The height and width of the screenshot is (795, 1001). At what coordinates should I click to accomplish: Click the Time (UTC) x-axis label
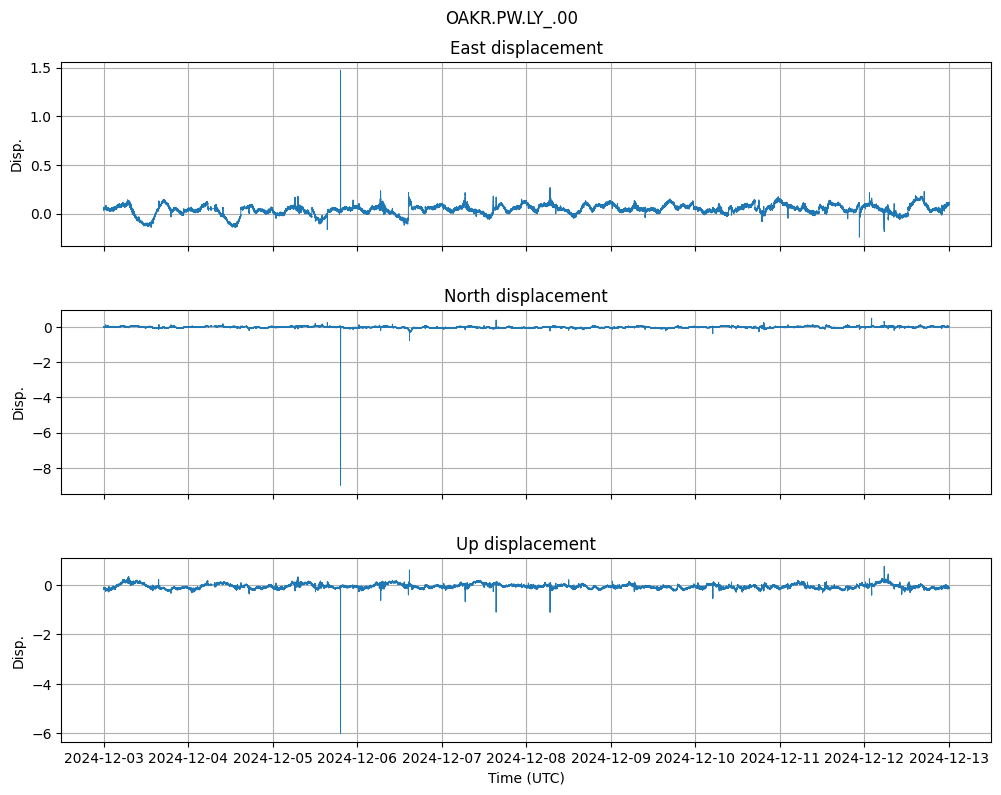click(526, 778)
